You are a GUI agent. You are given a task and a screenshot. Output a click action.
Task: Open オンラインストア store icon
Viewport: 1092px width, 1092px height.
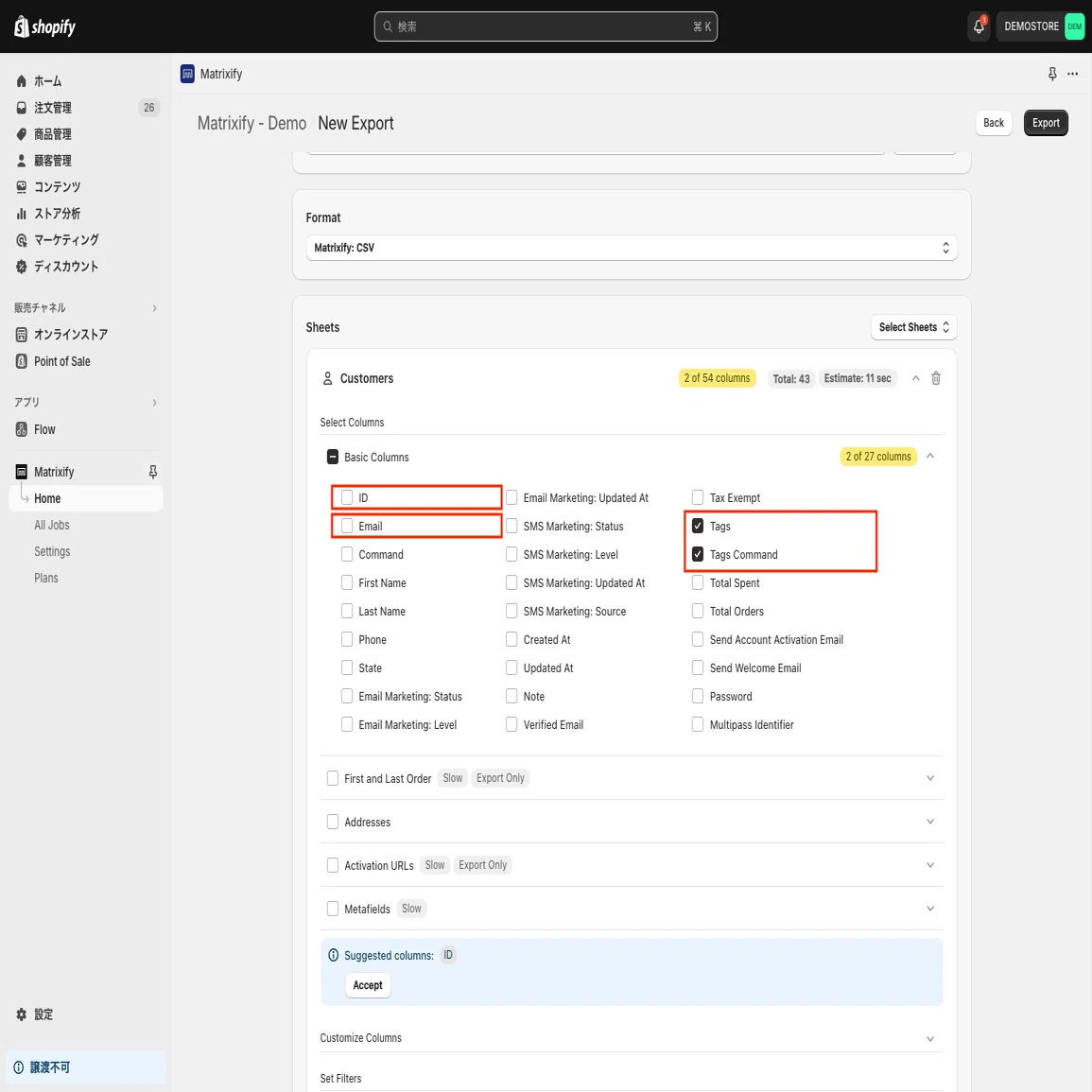(22, 335)
